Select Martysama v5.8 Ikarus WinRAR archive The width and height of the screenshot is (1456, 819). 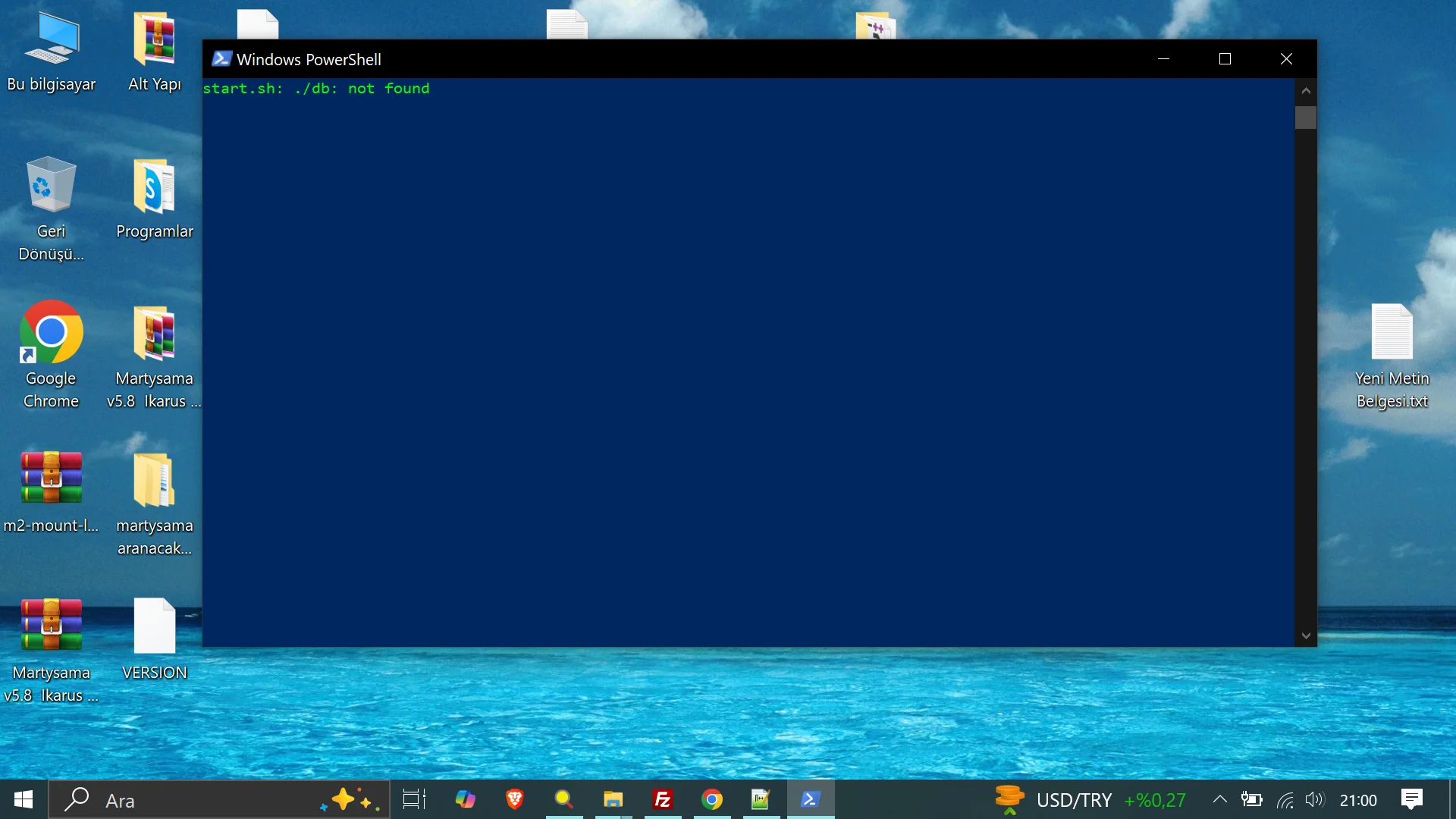[x=52, y=649]
